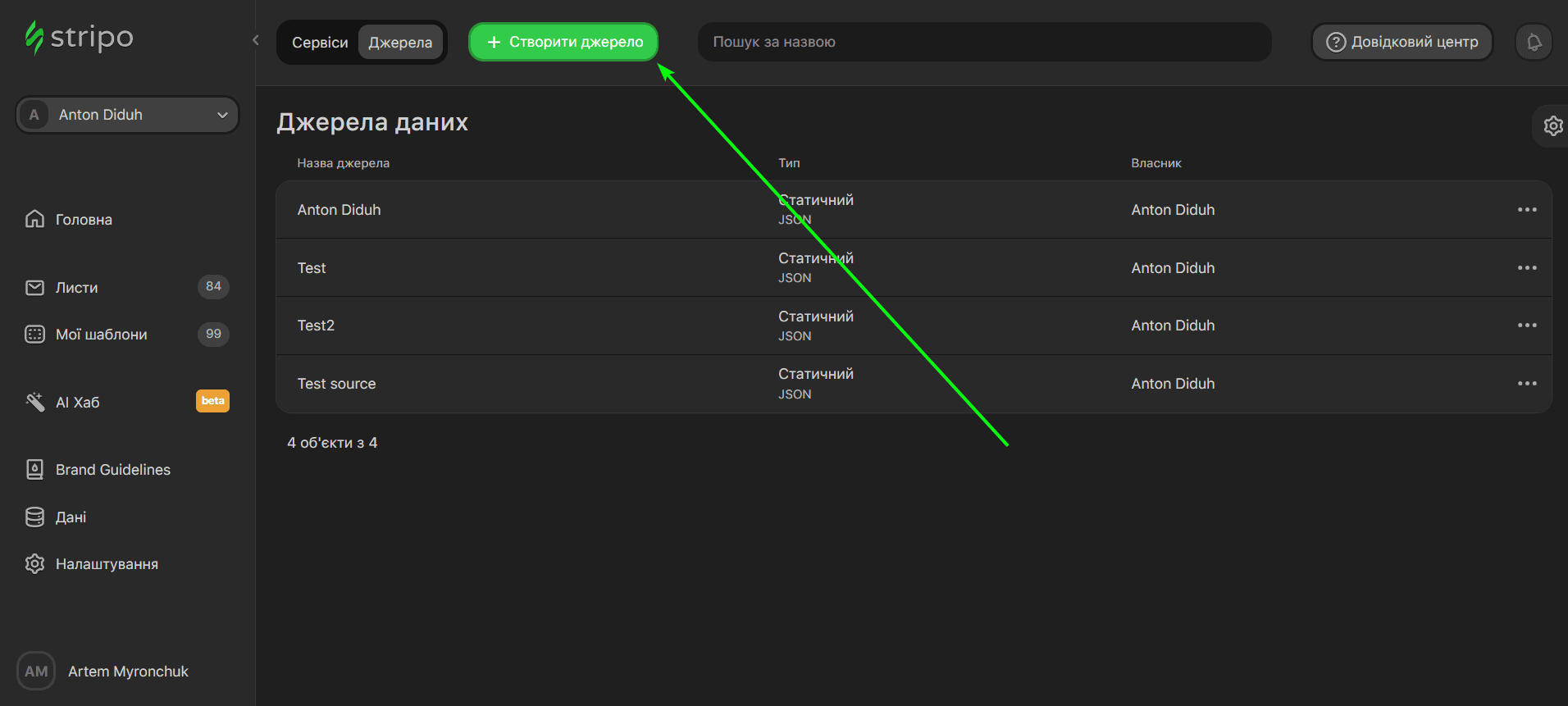Focus the Пошук за назвою search field

(984, 42)
